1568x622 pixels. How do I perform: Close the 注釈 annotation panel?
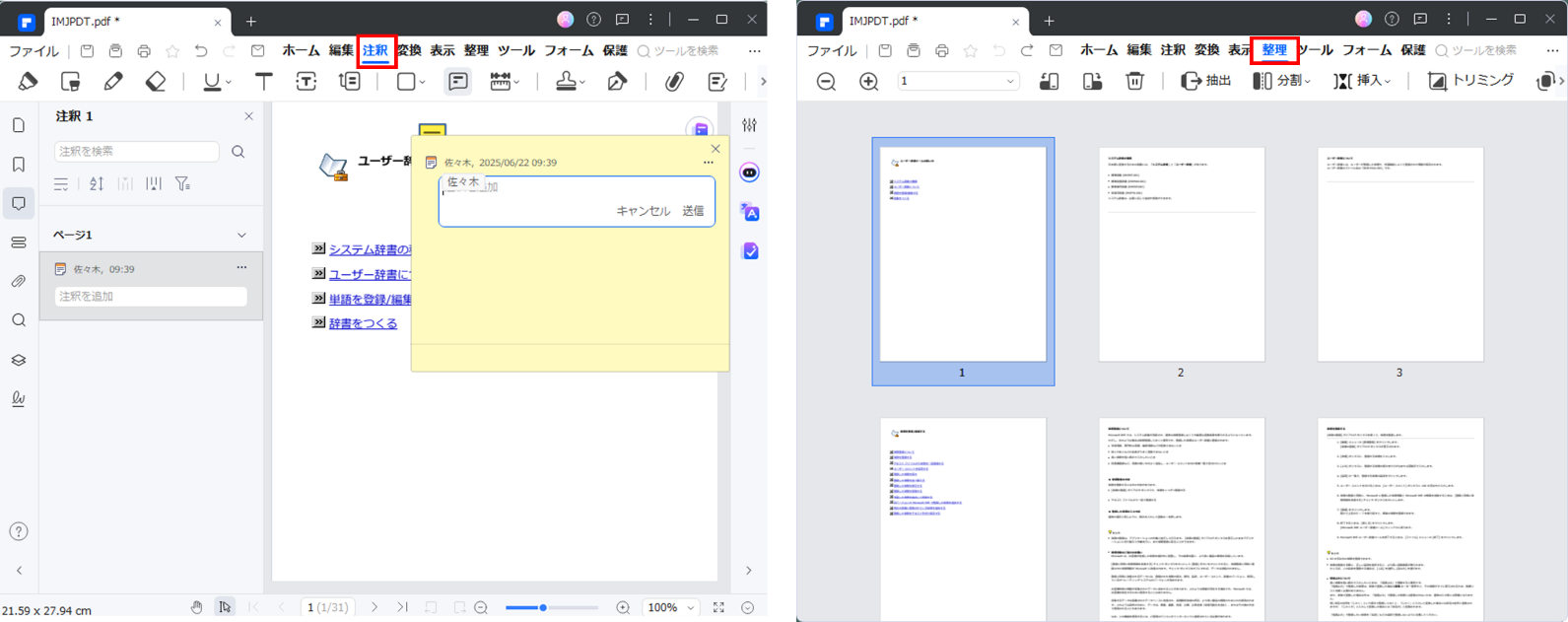point(248,116)
